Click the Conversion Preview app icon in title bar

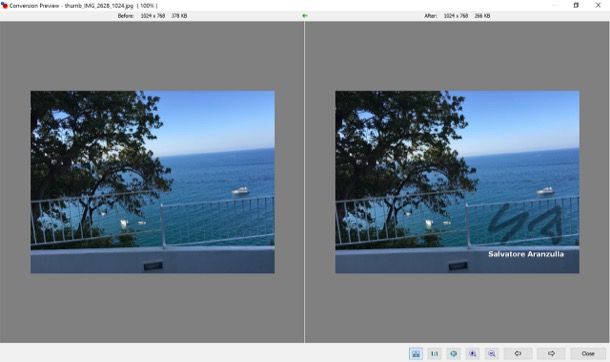click(4, 5)
